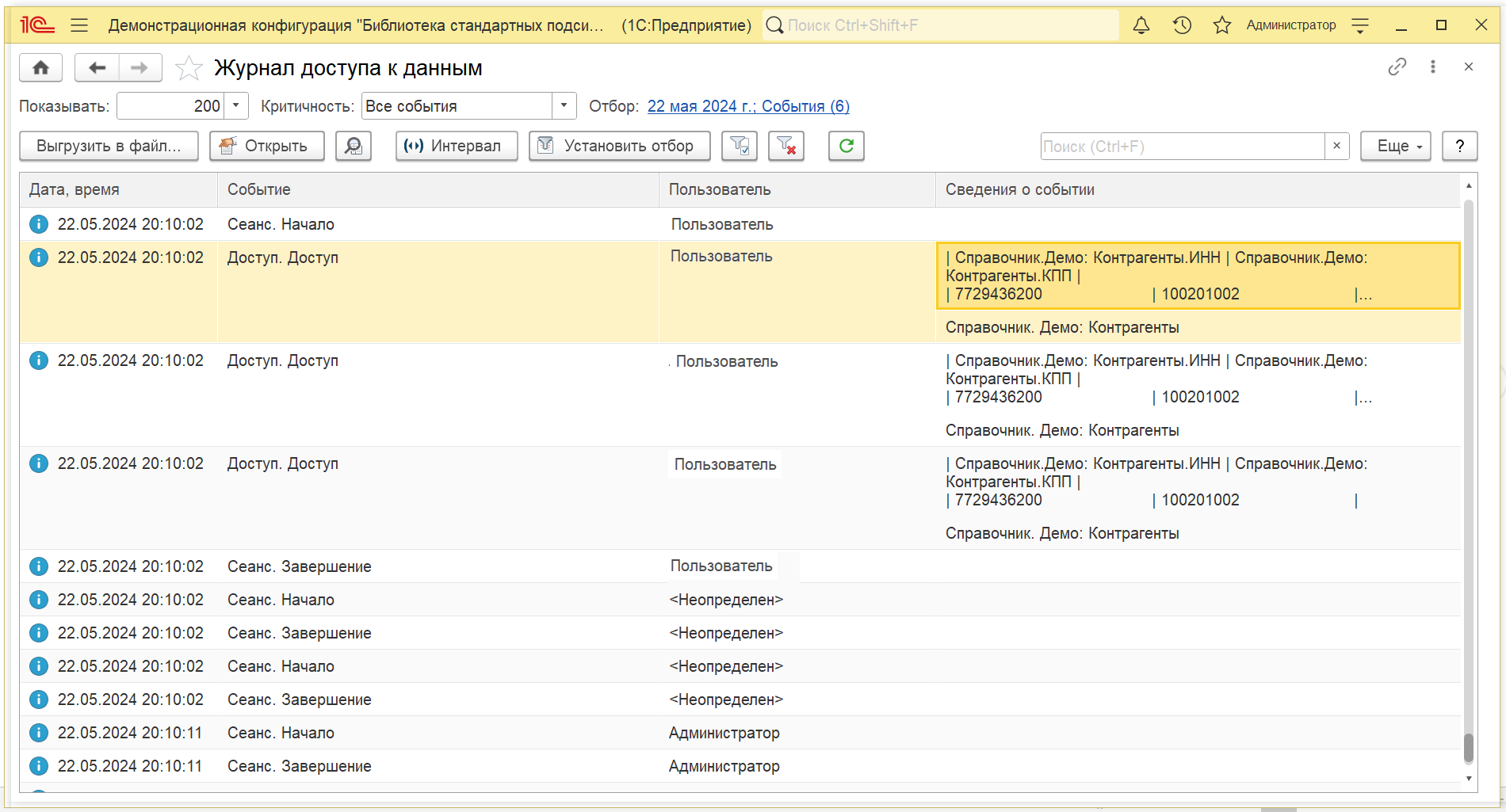Screen dimensions: 1506x812
Task: Open the form's three-dot menu
Action: 1433,67
